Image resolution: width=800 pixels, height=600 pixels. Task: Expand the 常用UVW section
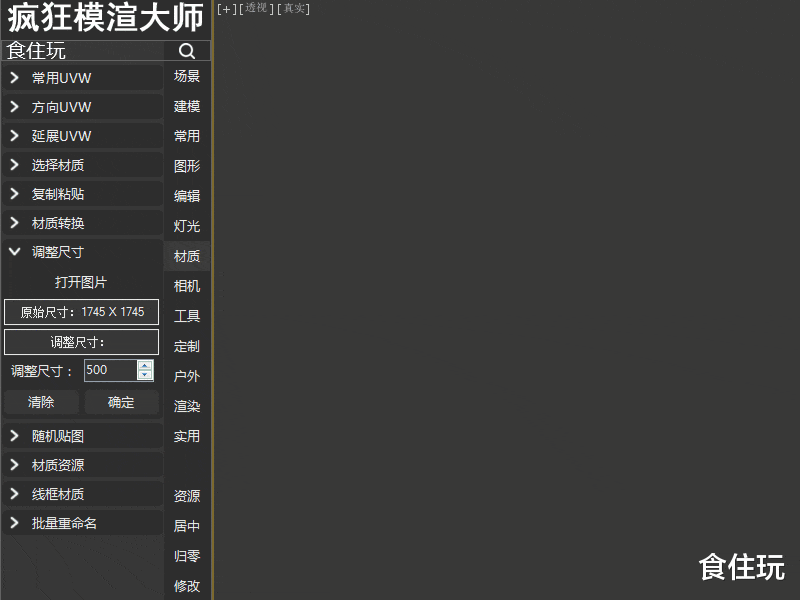click(80, 77)
